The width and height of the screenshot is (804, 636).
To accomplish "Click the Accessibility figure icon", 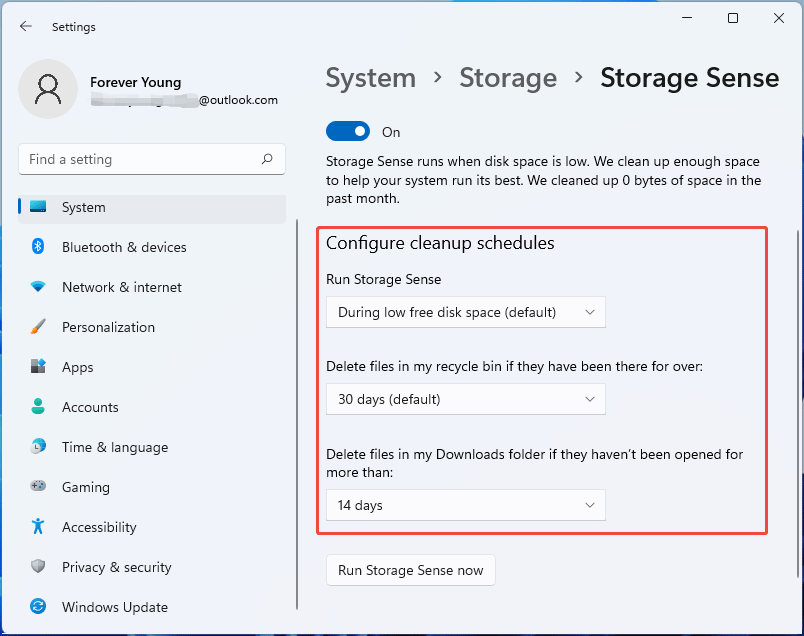I will pyautogui.click(x=38, y=527).
